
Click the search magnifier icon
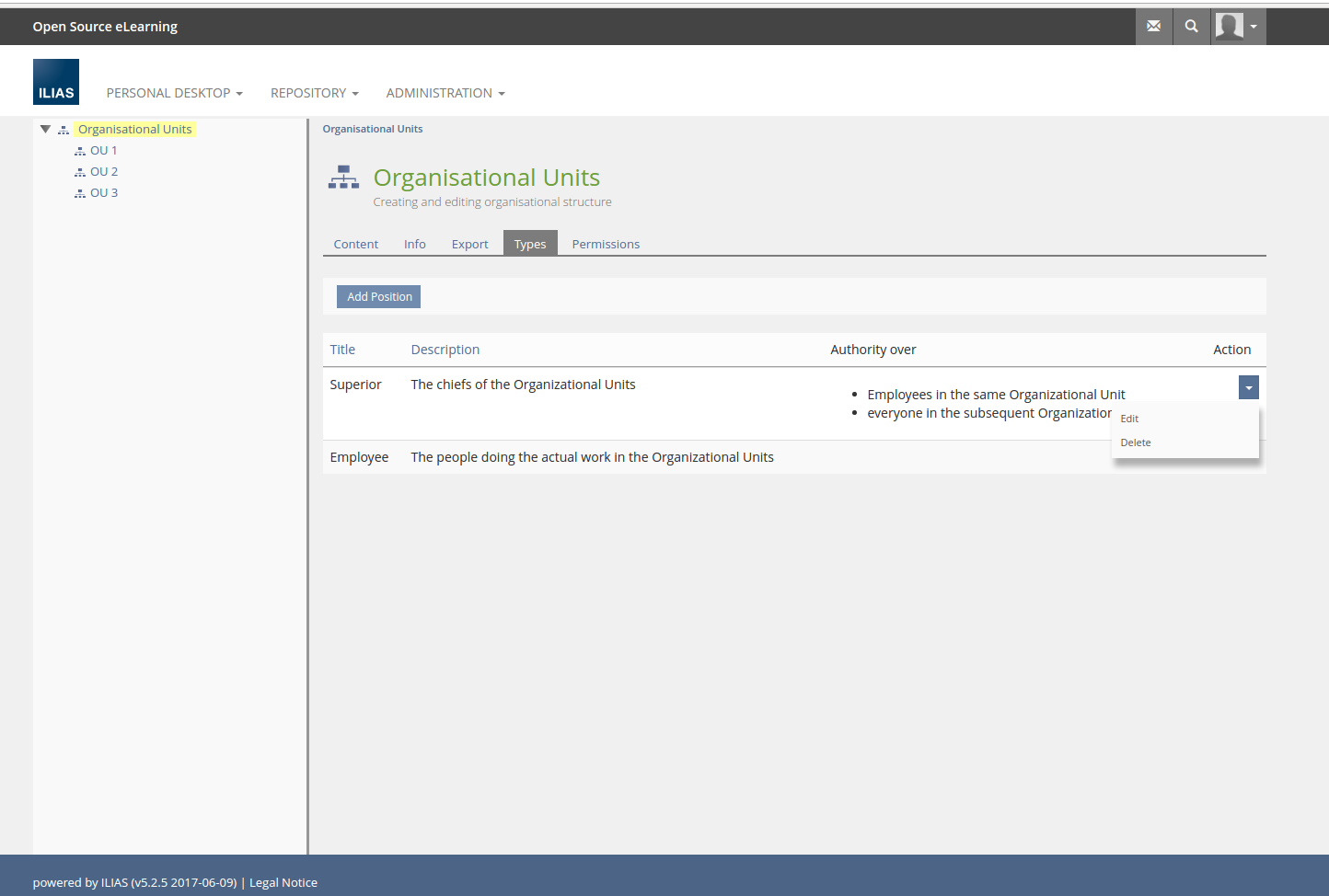click(x=1191, y=26)
